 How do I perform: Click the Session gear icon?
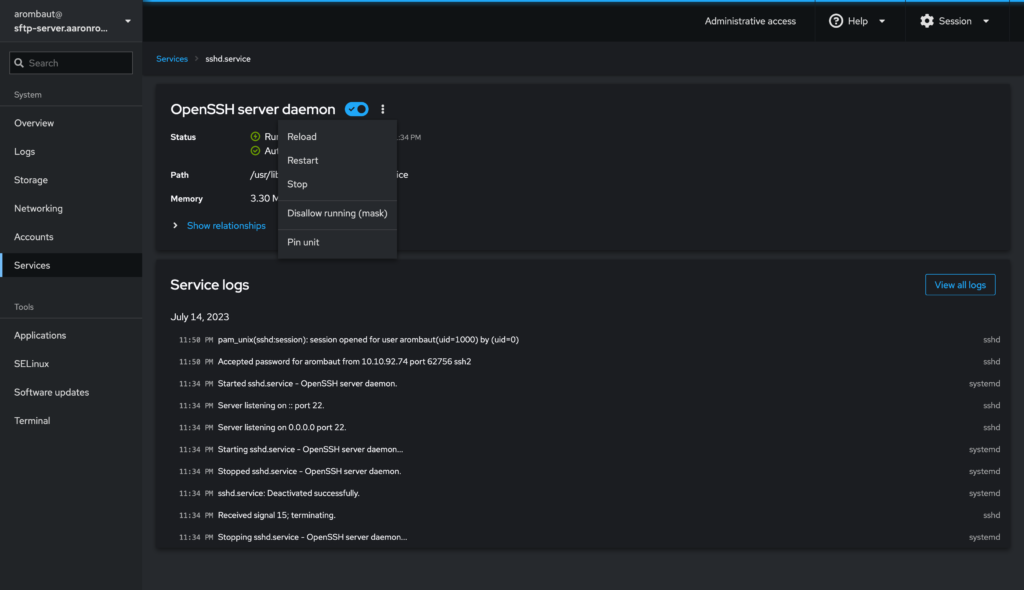[x=926, y=21]
